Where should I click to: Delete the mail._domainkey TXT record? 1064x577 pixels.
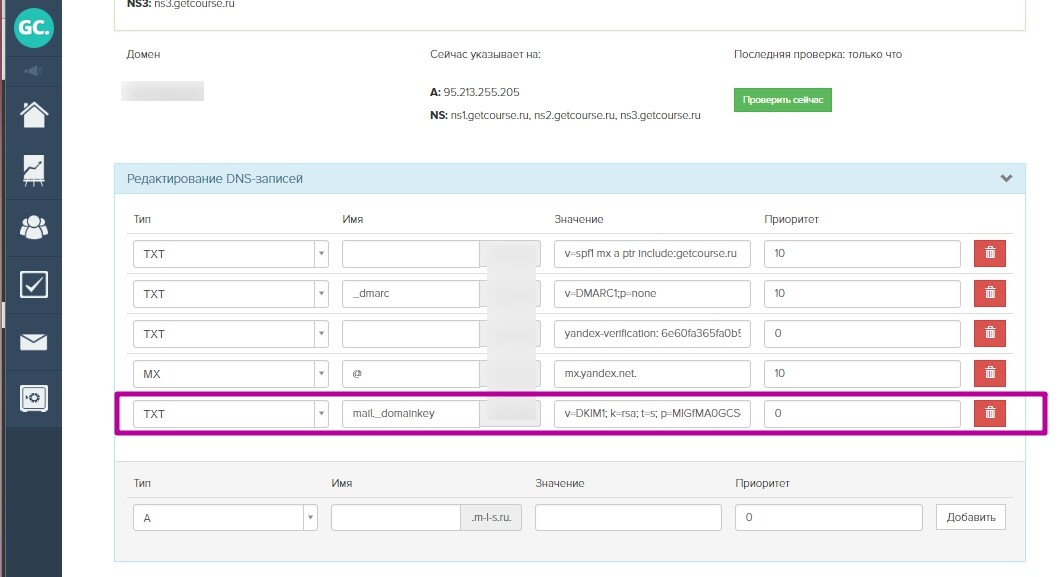tap(989, 413)
